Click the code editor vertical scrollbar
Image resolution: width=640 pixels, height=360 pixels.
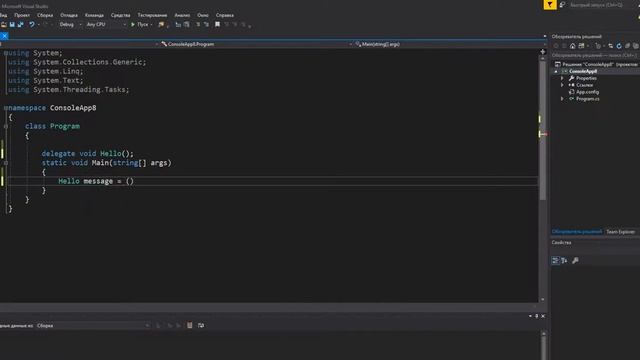click(542, 131)
